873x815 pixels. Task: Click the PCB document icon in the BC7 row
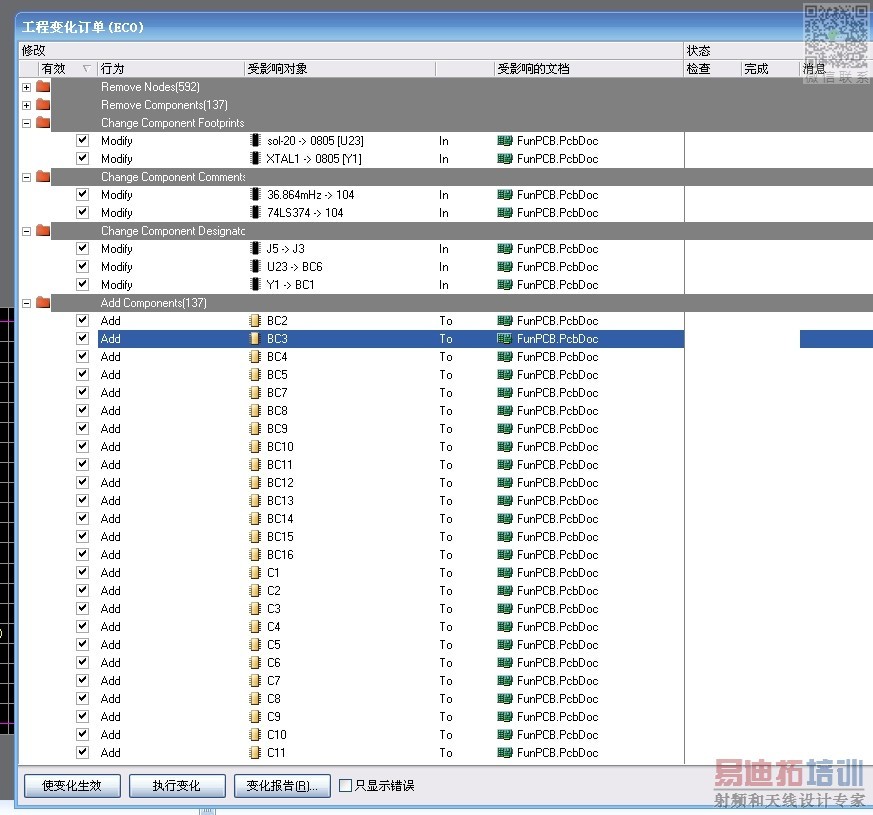504,392
